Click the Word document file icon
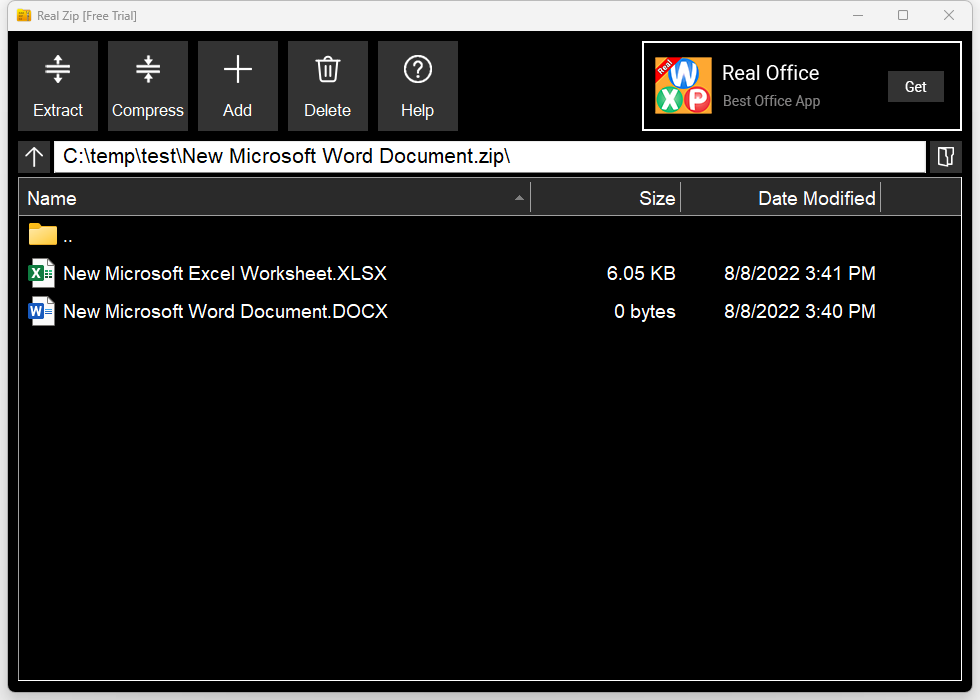Viewport: 980px width, 700px height. click(42, 311)
